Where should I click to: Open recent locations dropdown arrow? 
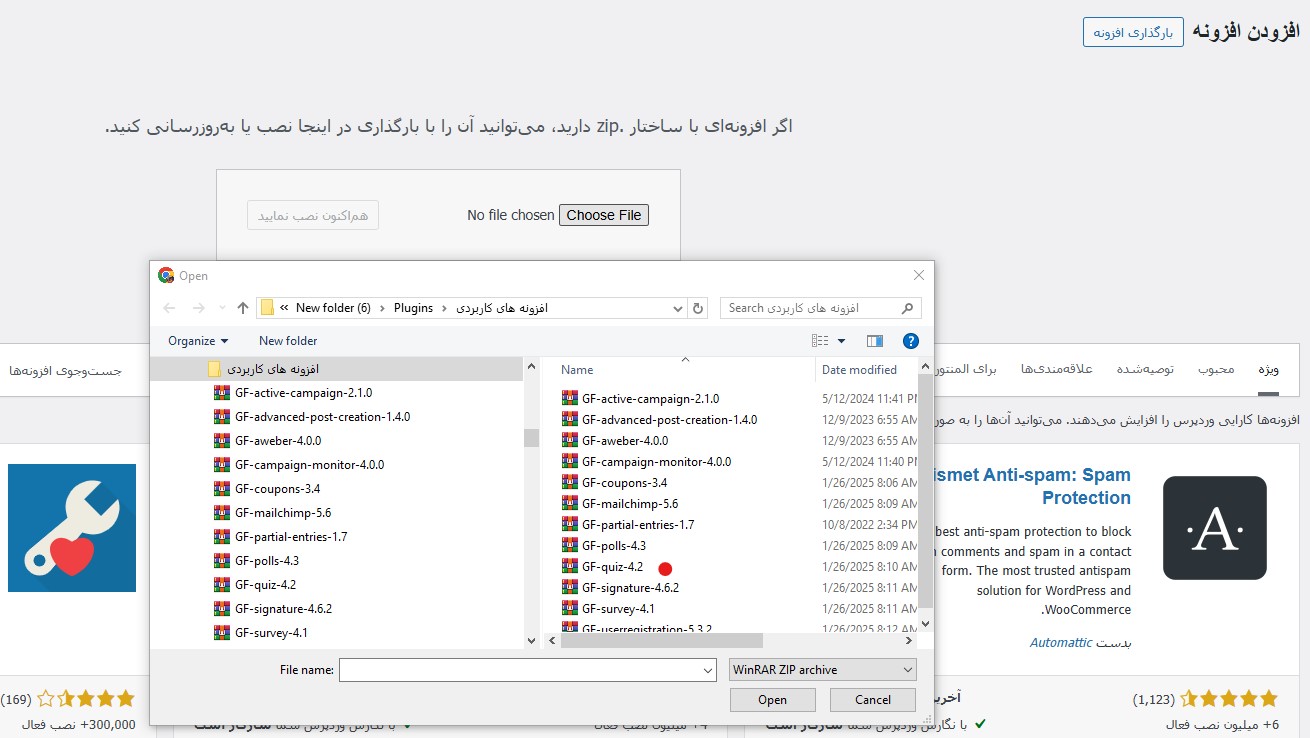click(222, 308)
